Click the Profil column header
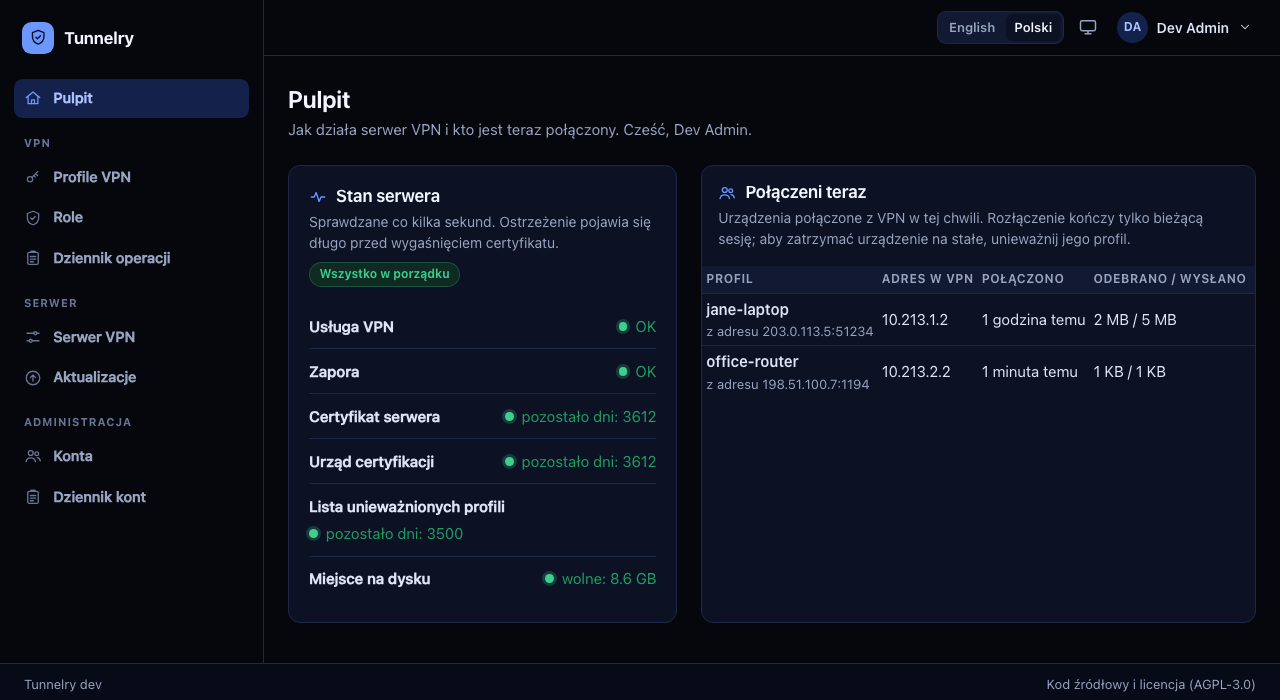The width and height of the screenshot is (1280, 700). tap(729, 279)
